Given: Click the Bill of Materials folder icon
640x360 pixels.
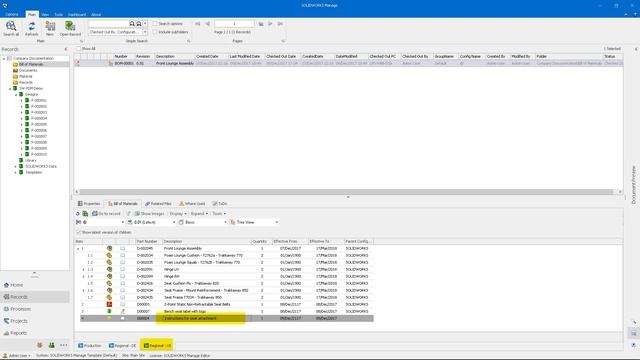Looking at the screenshot, I should click(x=16, y=64).
